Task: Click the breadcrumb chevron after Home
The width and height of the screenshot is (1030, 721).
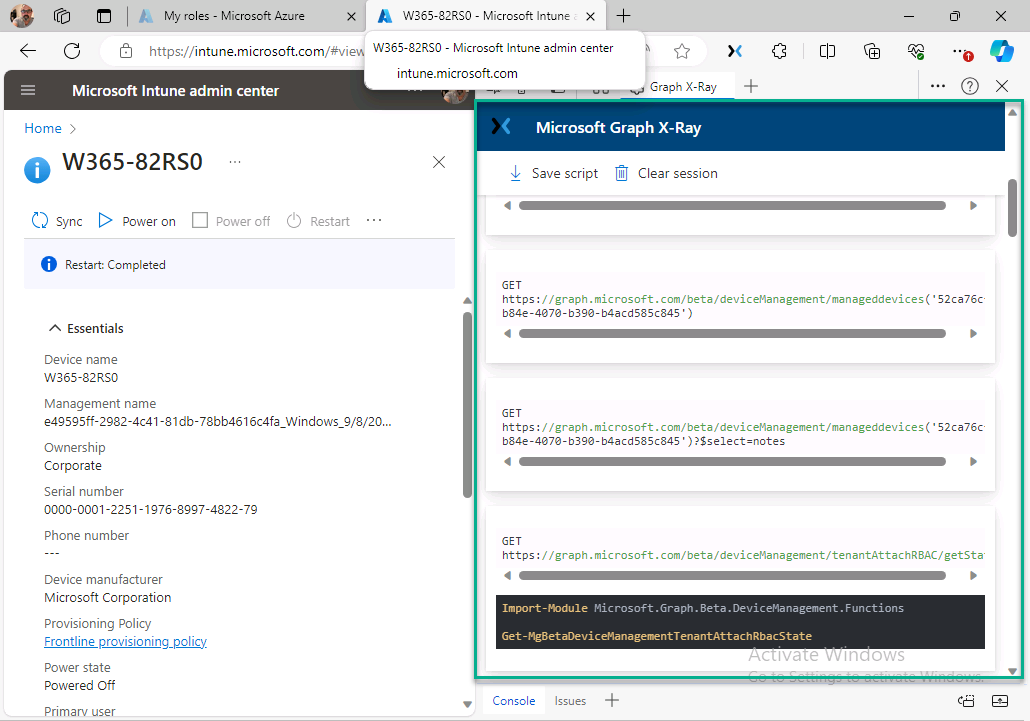Action: pyautogui.click(x=72, y=129)
